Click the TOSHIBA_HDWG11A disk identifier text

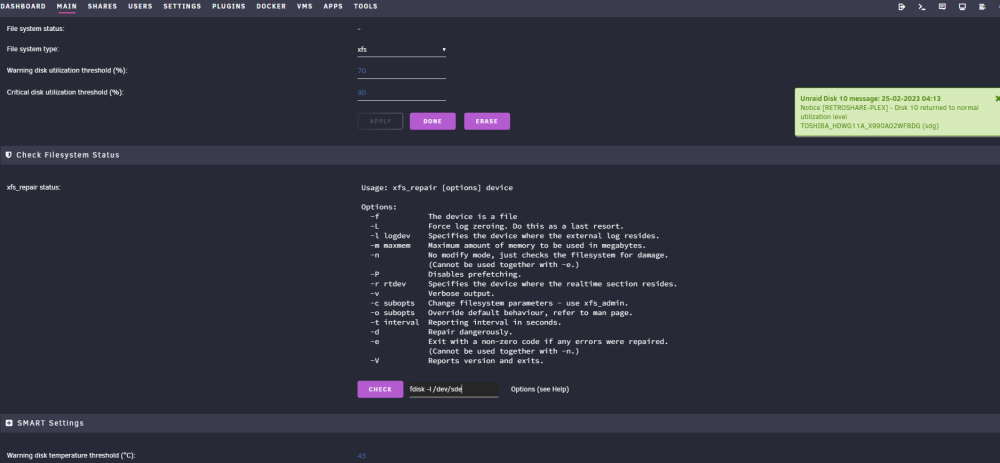869,126
